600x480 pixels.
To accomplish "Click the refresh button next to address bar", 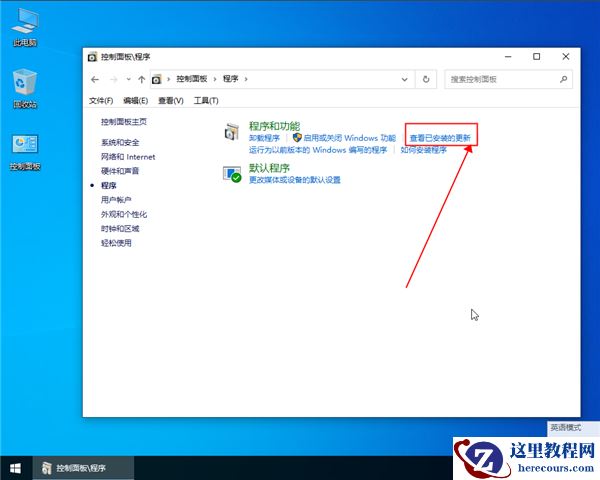I will [x=426, y=79].
